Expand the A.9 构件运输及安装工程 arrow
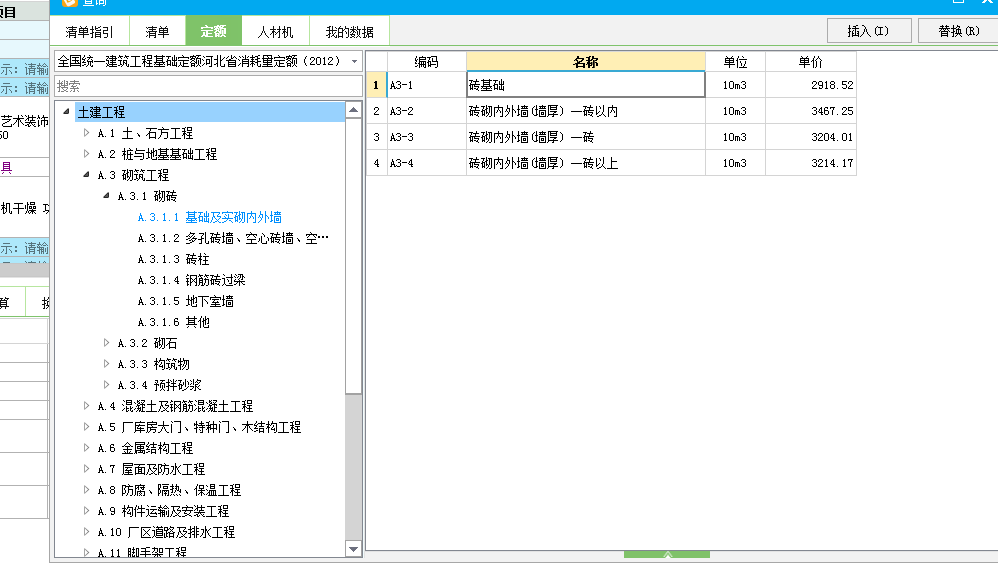 coord(87,511)
